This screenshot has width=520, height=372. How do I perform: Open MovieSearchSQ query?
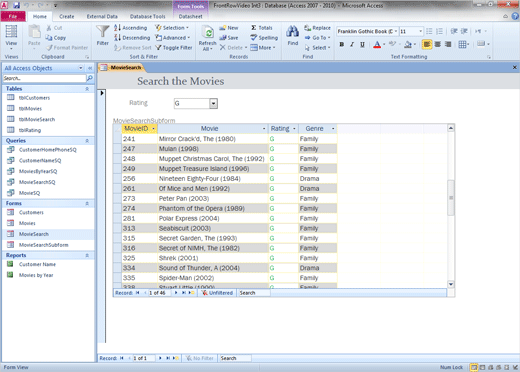point(37,182)
